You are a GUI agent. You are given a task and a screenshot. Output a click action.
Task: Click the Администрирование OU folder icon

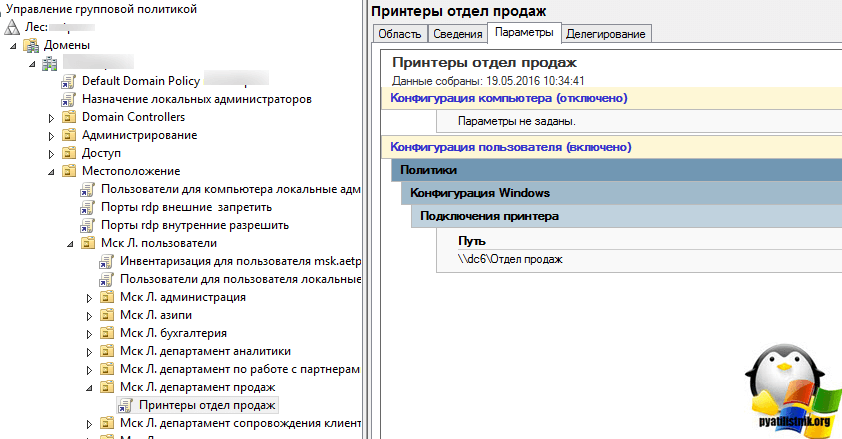[69, 135]
